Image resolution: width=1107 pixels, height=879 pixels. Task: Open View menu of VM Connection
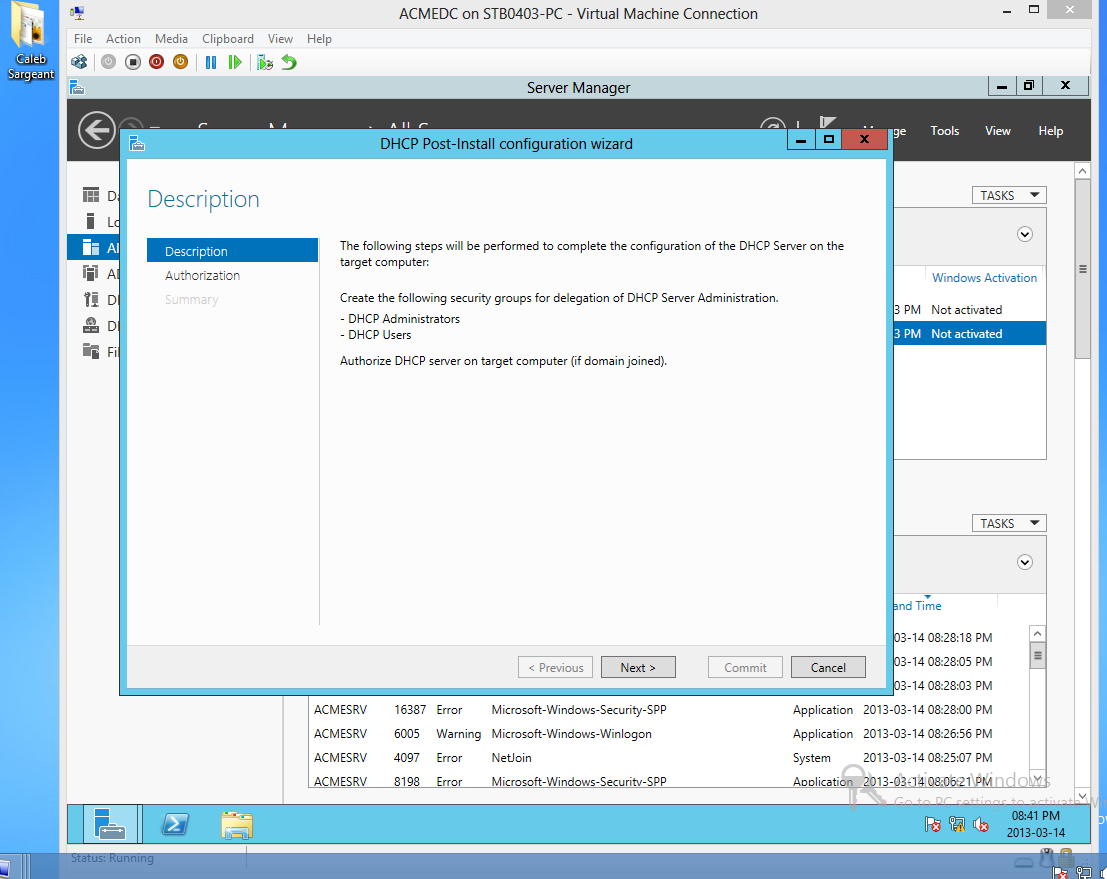[x=280, y=39]
